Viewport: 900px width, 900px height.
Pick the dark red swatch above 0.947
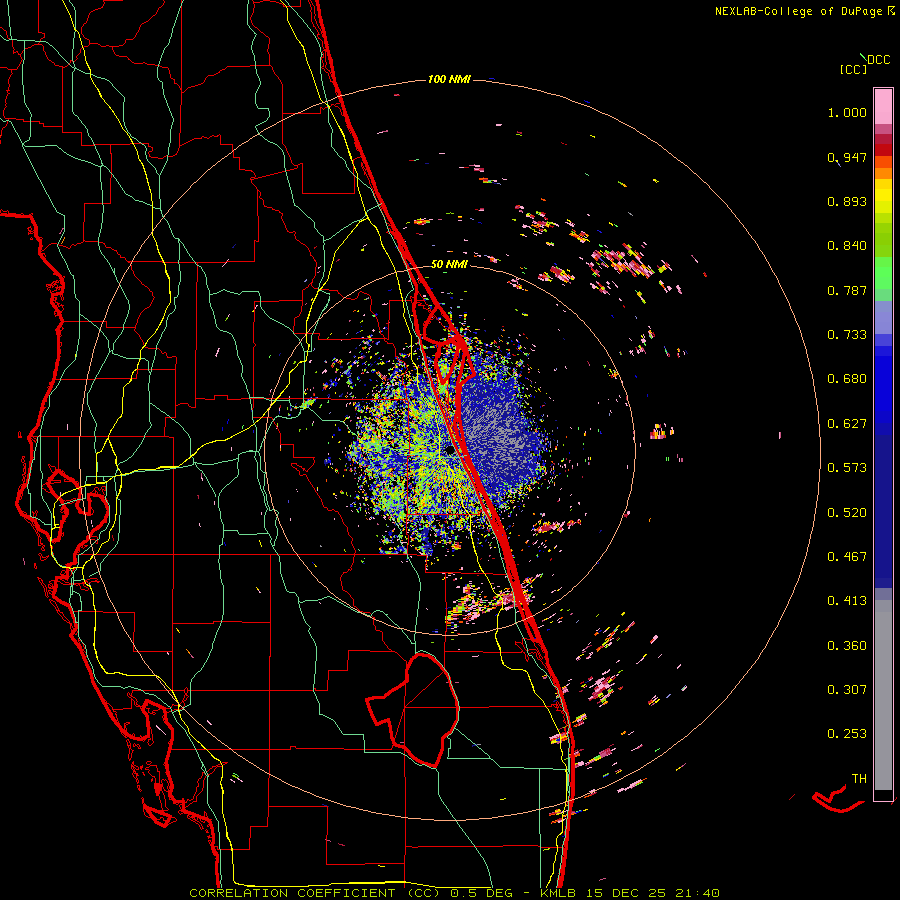pos(883,149)
